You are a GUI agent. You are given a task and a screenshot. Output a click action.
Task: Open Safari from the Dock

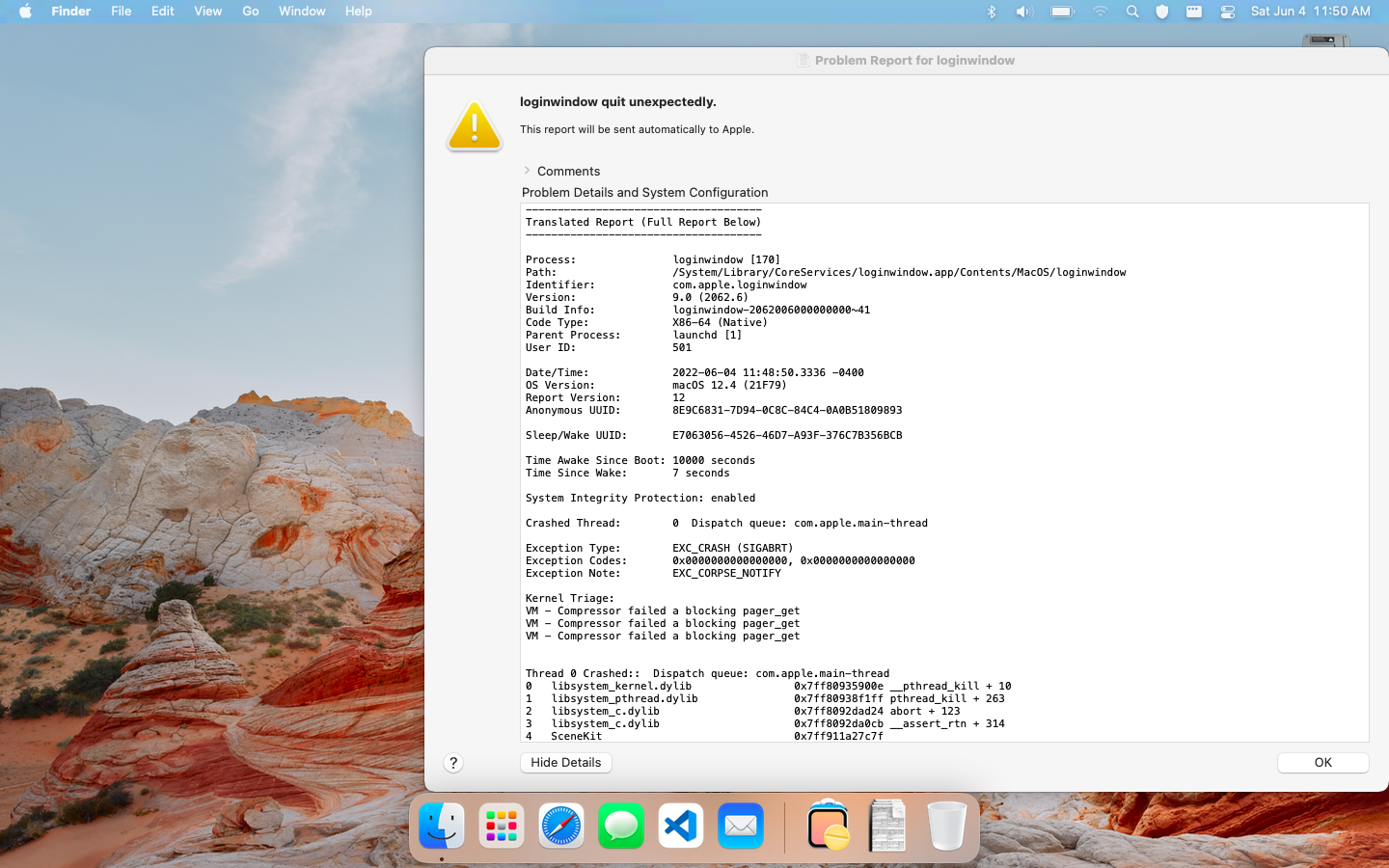tap(561, 827)
